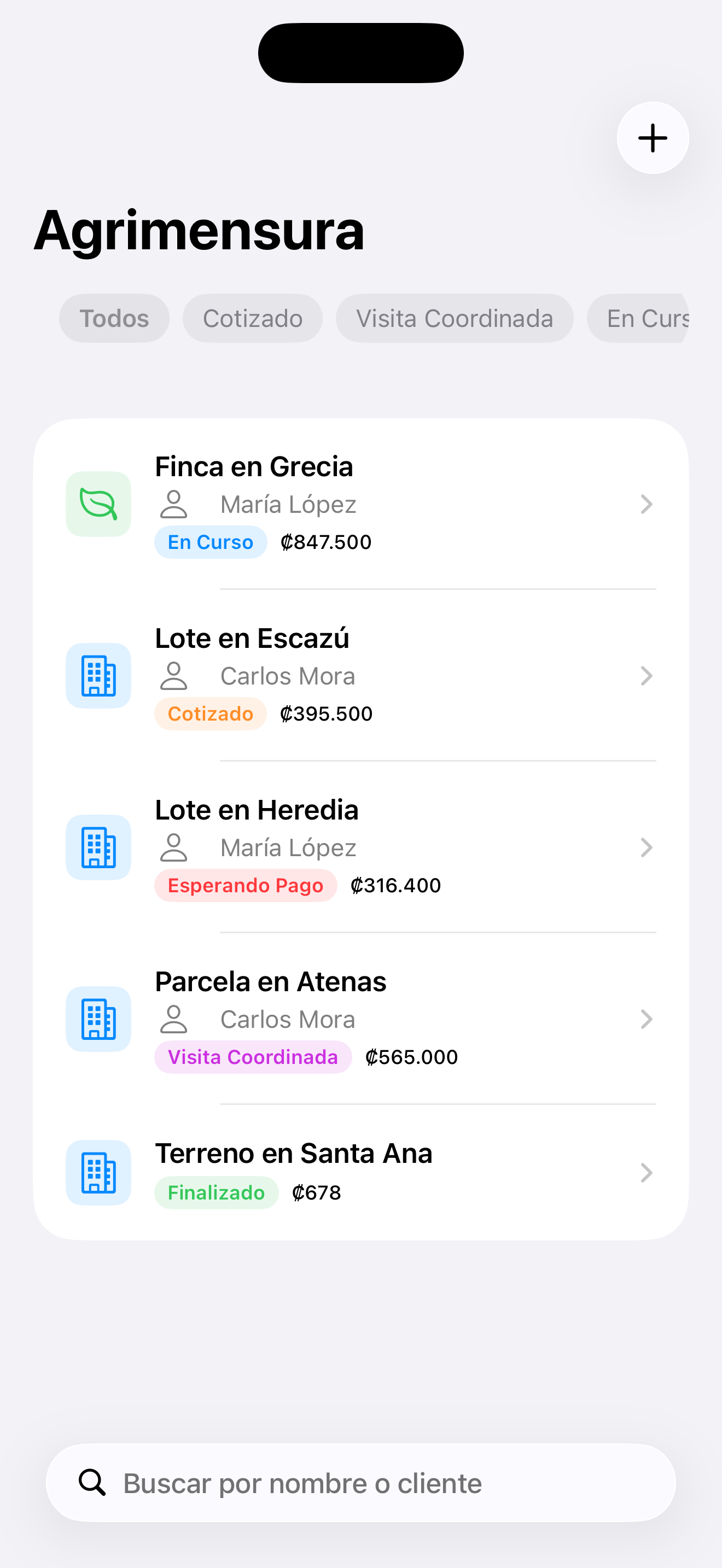Open the Parcela en Atenas chevron
This screenshot has height=1568, width=722.
coord(647,1019)
